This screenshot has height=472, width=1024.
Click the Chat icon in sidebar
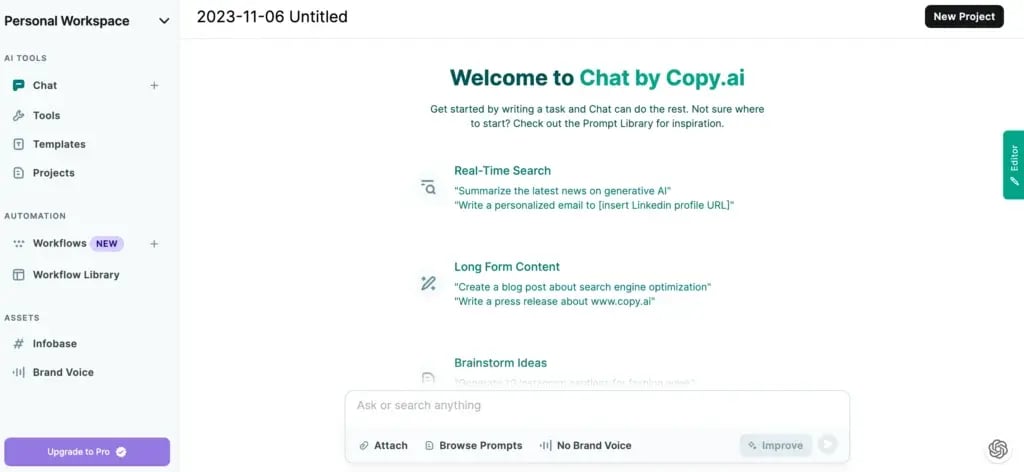(x=18, y=86)
